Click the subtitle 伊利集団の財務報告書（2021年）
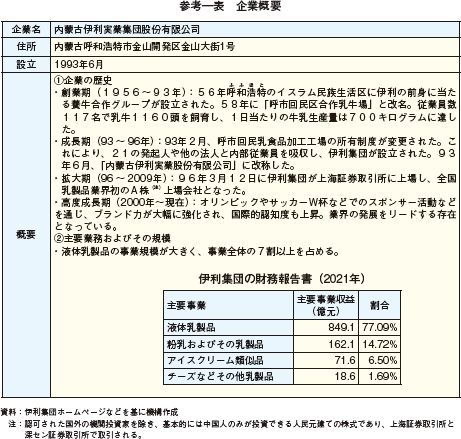The height and width of the screenshot is (439, 461). click(282, 278)
